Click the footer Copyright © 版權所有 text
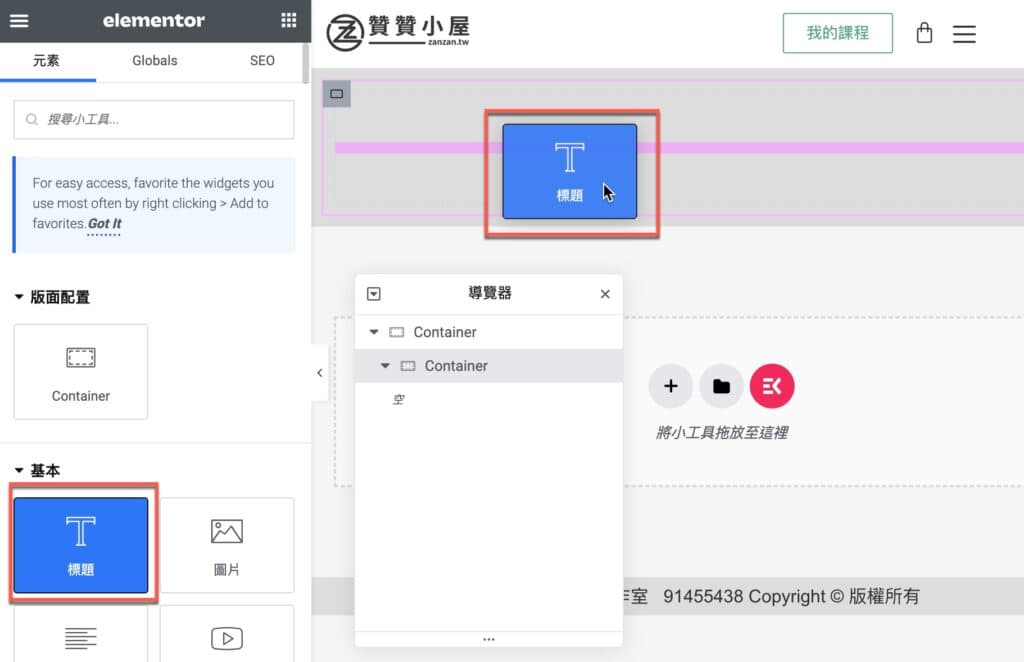This screenshot has width=1024, height=662. [x=834, y=596]
